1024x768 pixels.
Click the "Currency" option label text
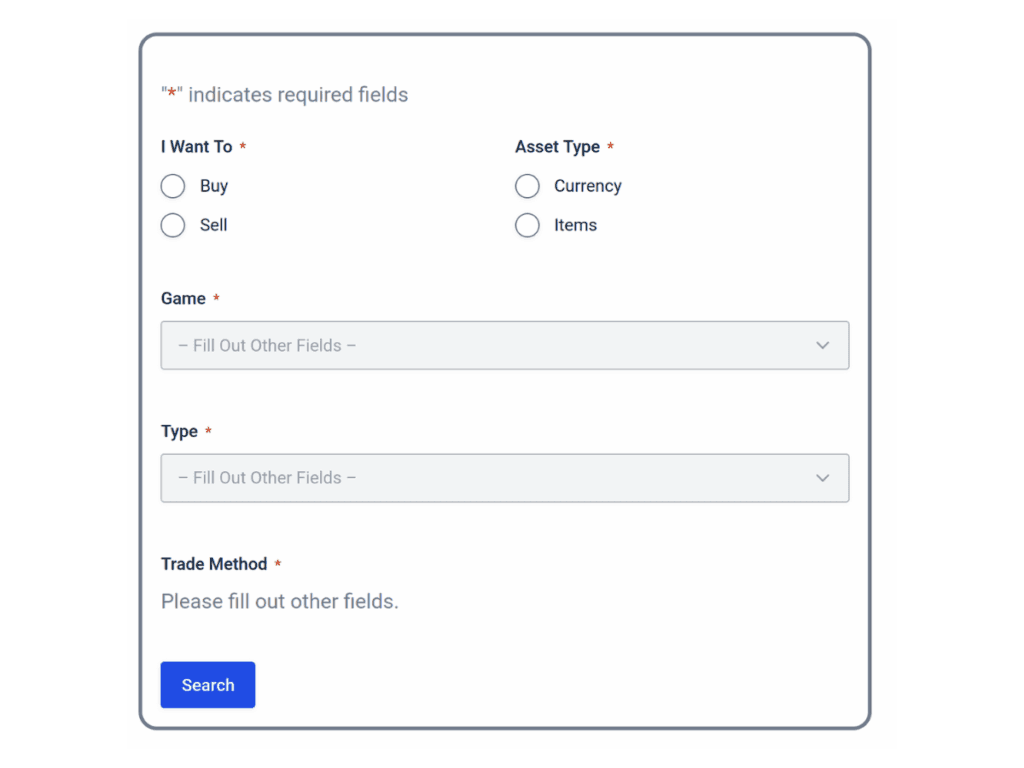(x=588, y=187)
